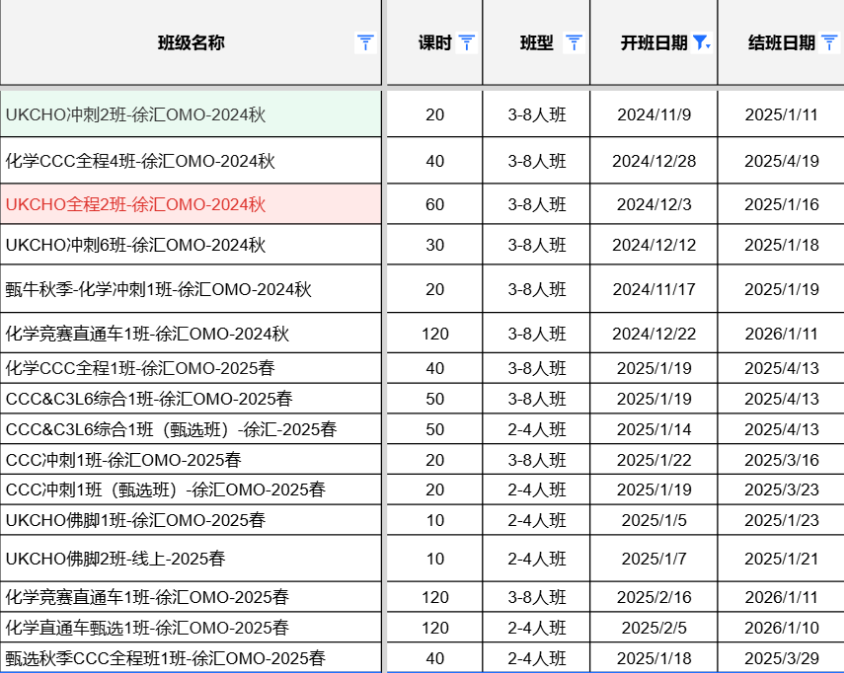Open filter for 结班日期 column
This screenshot has width=844, height=673.
[x=829, y=43]
